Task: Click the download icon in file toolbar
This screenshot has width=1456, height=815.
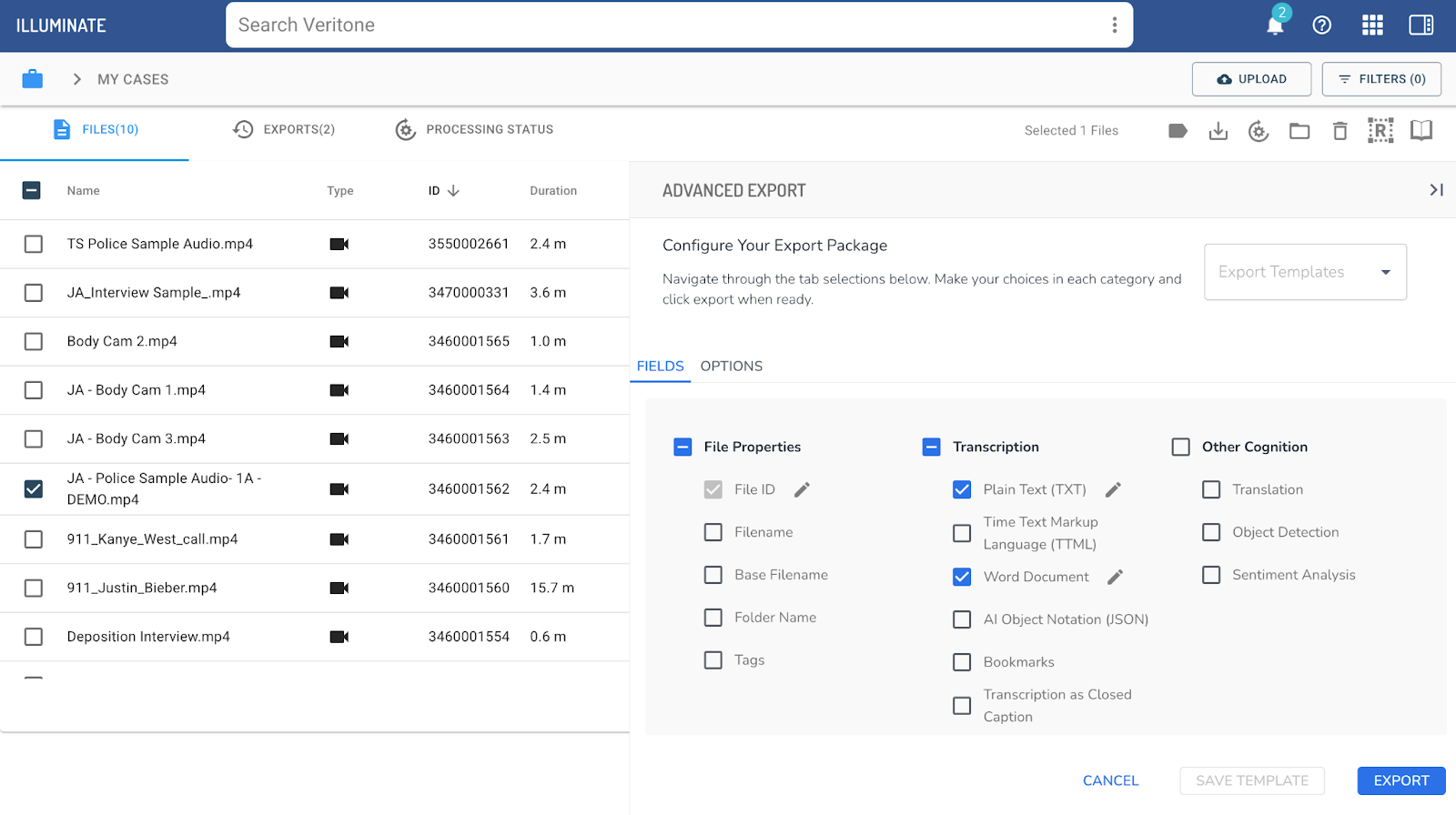Action: click(1218, 131)
